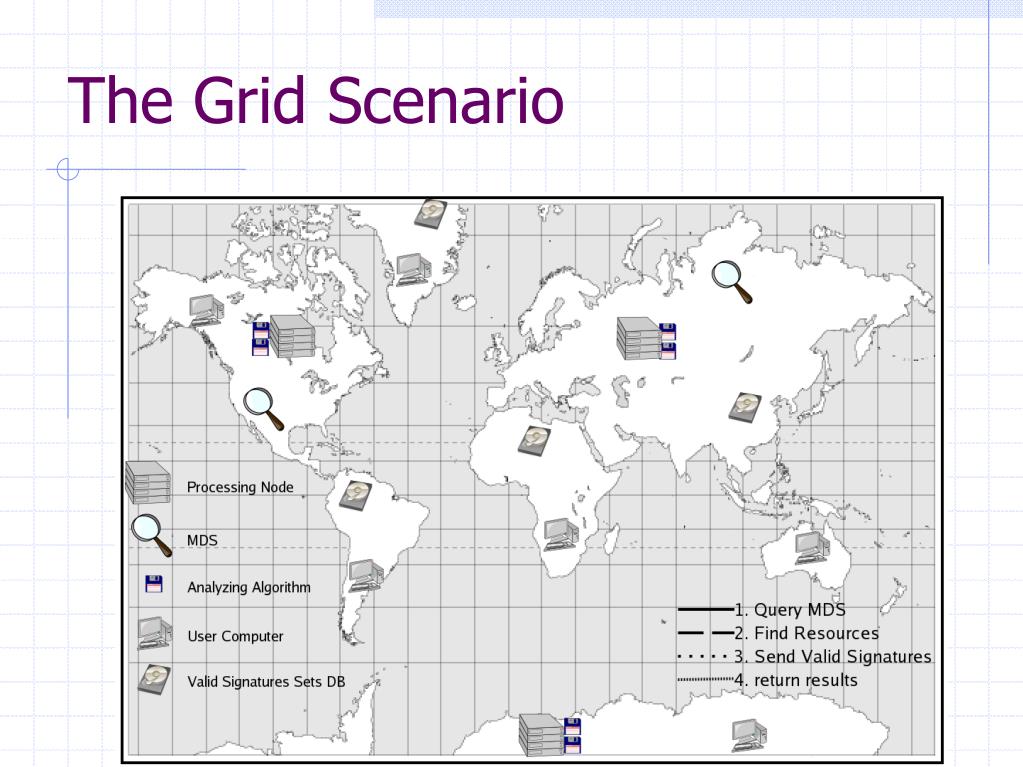Select the MDS legend magnifying glass icon

pyautogui.click(x=152, y=536)
